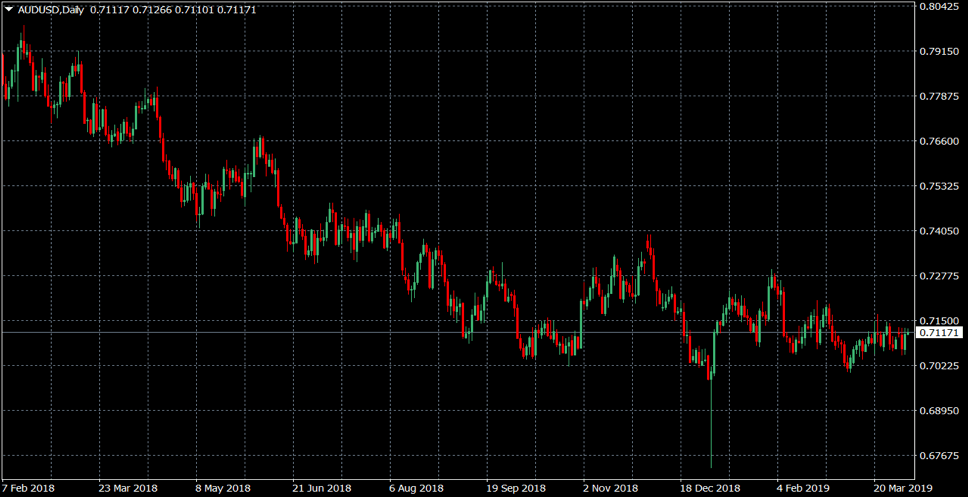Click the triangle icon beside AUDUSD,Daily
Image resolution: width=968 pixels, height=497 pixels.
coord(9,9)
